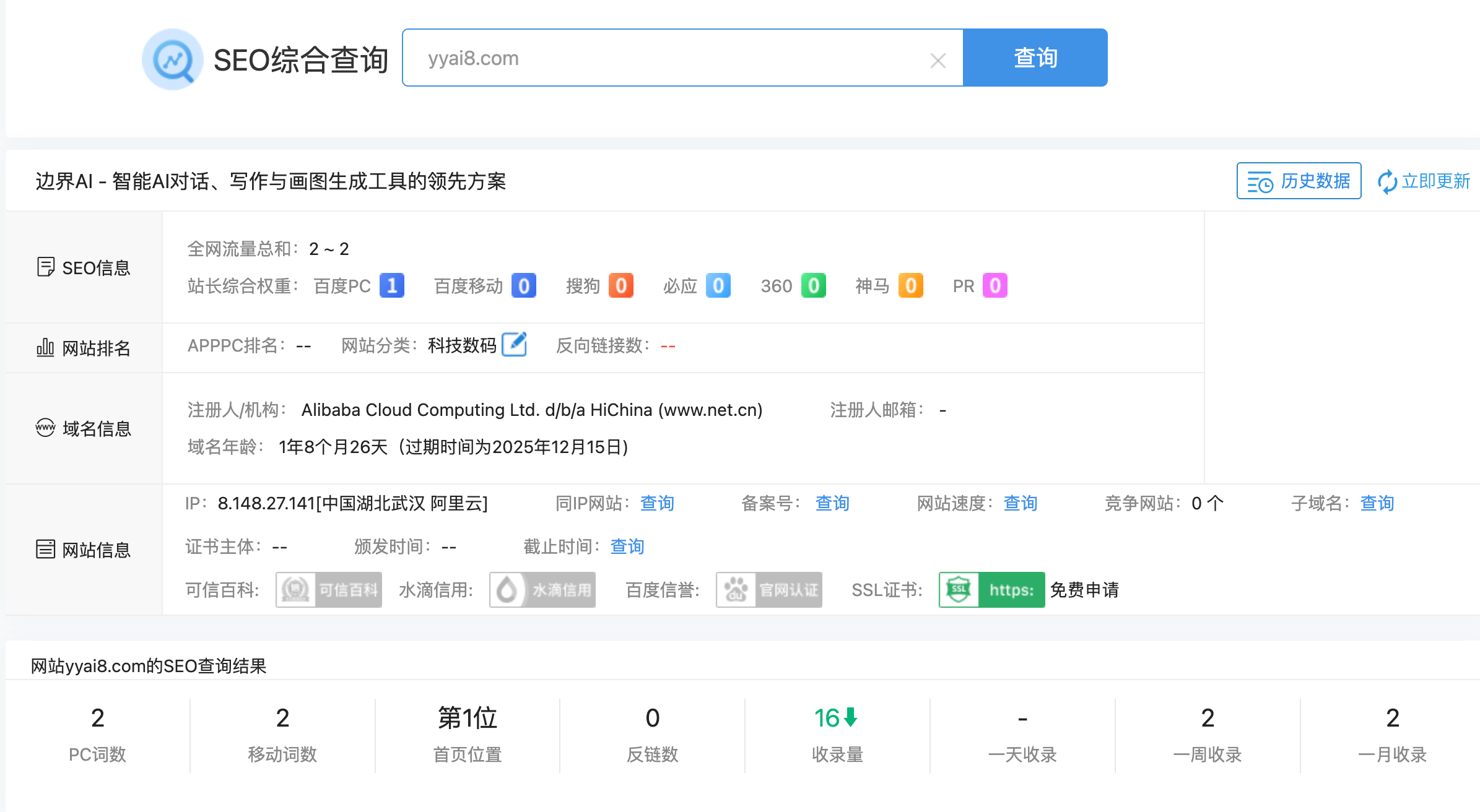
Task: Click the blue 查询 search button
Action: point(1035,58)
